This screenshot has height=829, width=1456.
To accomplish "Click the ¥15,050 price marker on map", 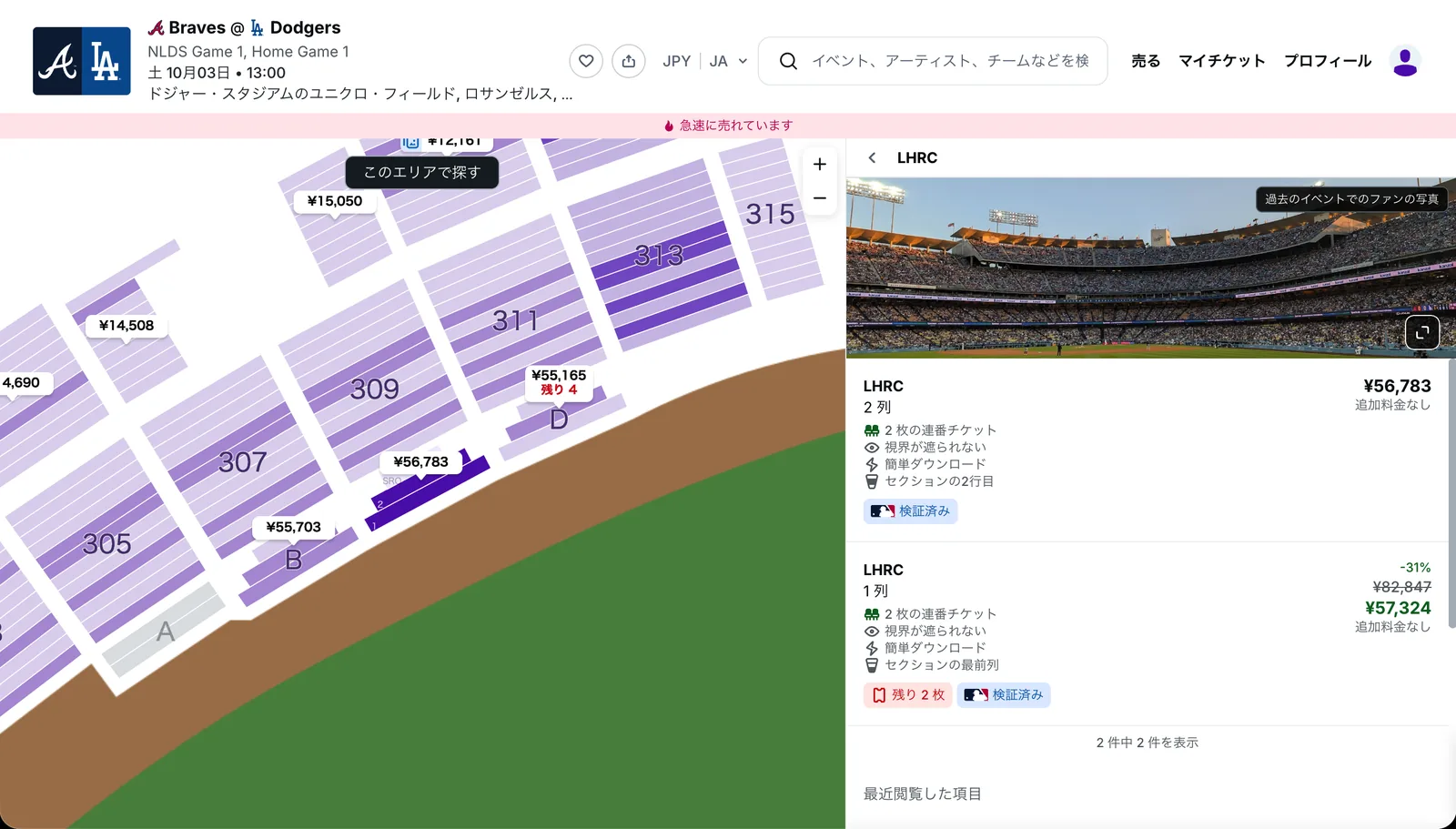I will pyautogui.click(x=335, y=201).
